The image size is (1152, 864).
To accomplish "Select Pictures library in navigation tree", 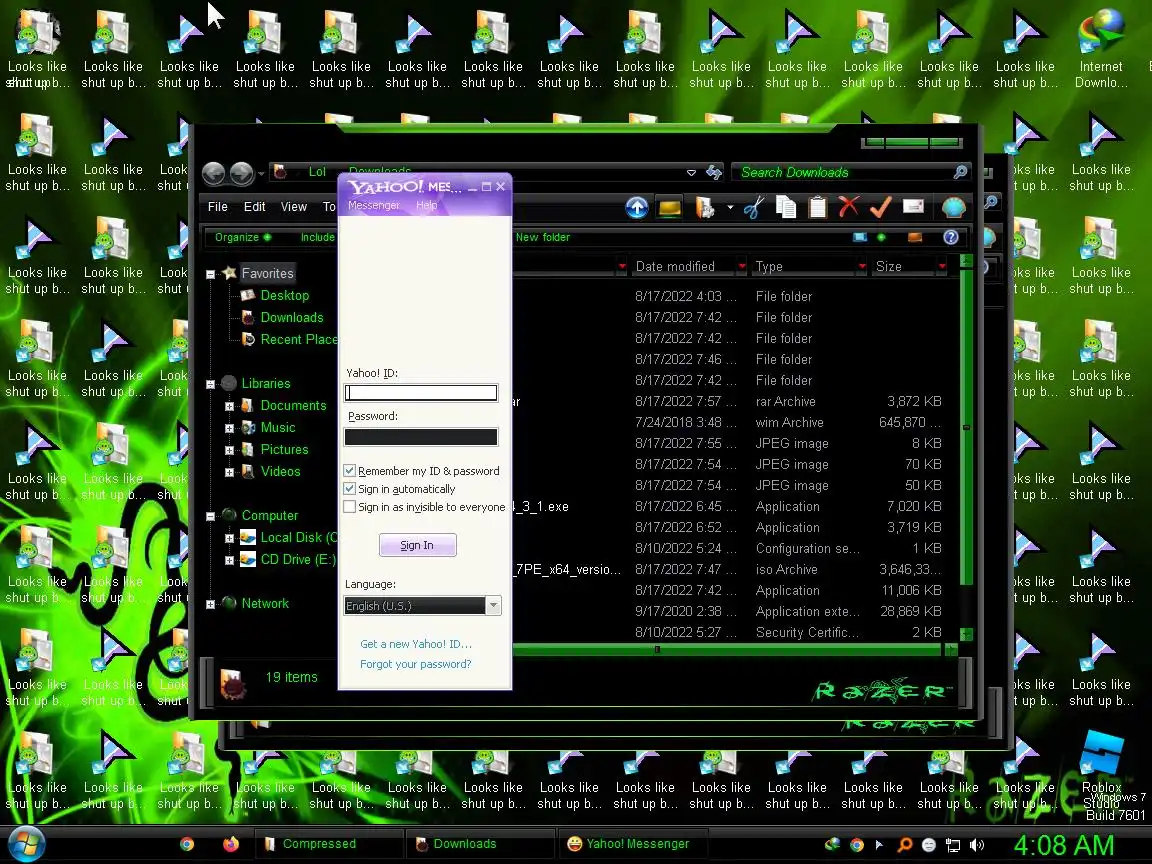I will pyautogui.click(x=284, y=450).
